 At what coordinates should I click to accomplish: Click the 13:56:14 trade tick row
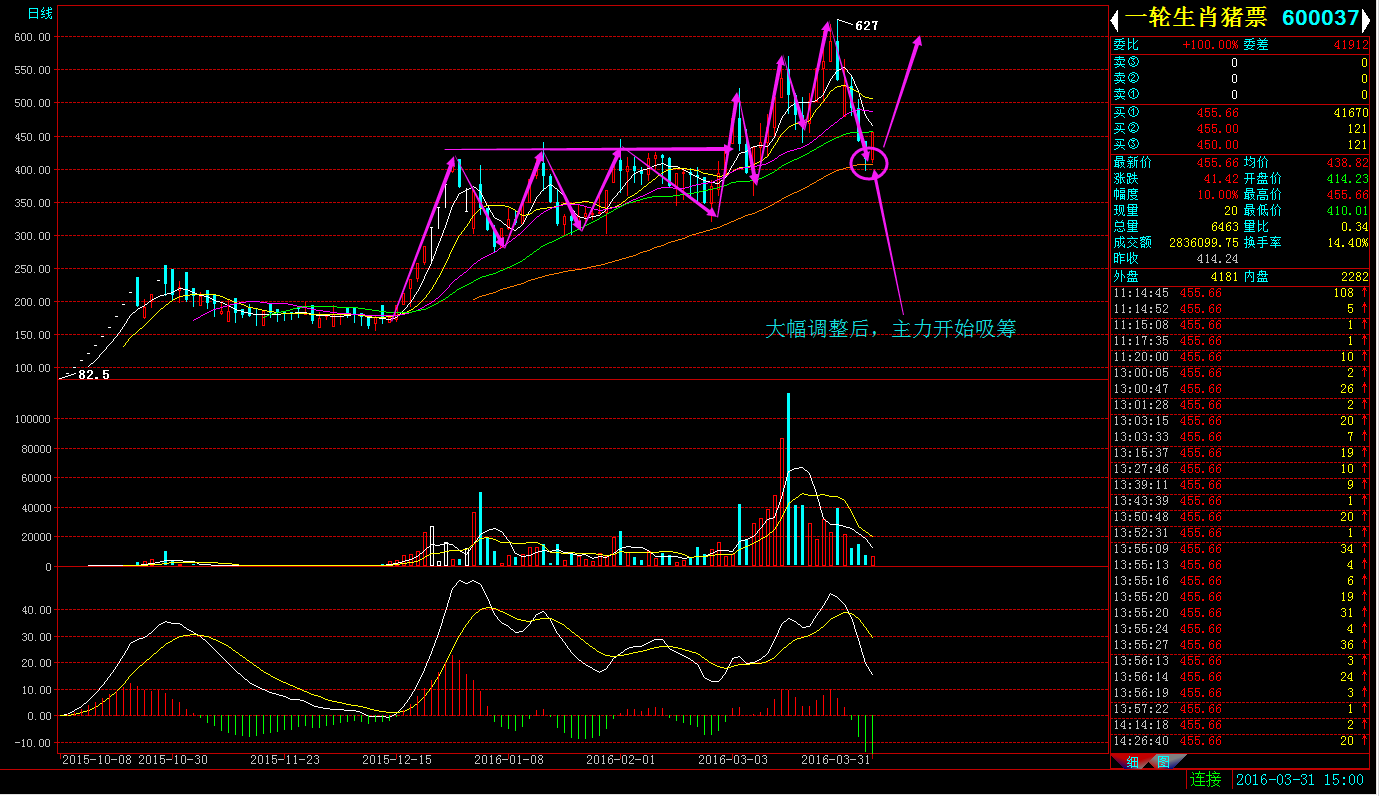point(1240,677)
